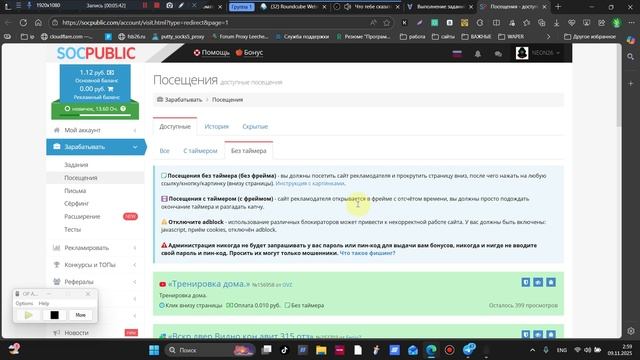
Task: Open Telegram from the taskbar
Action: coord(469,350)
